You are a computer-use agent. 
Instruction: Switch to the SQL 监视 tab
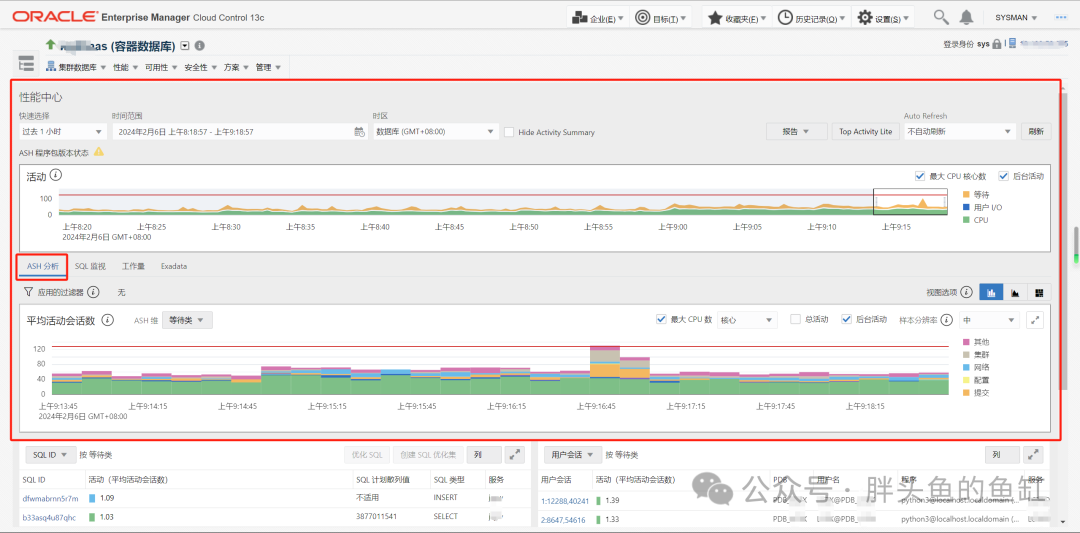90,266
